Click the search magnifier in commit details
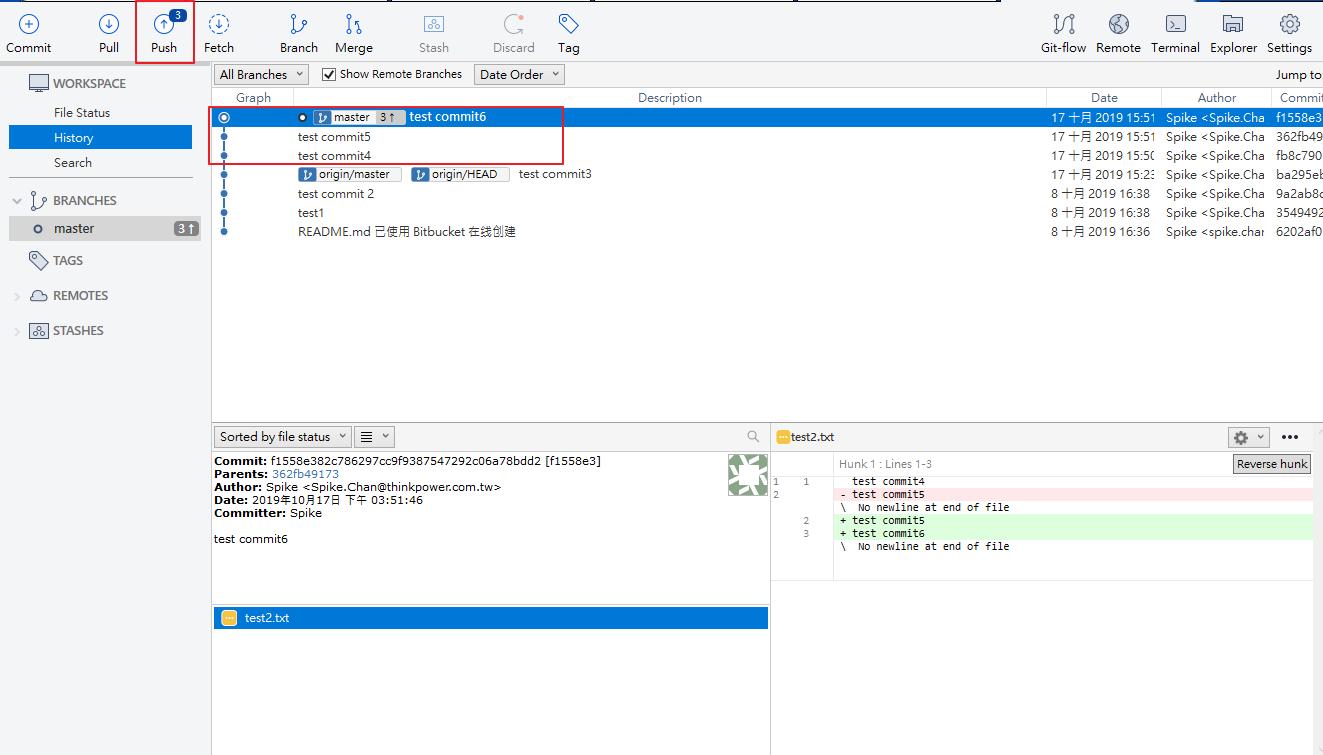 (753, 437)
